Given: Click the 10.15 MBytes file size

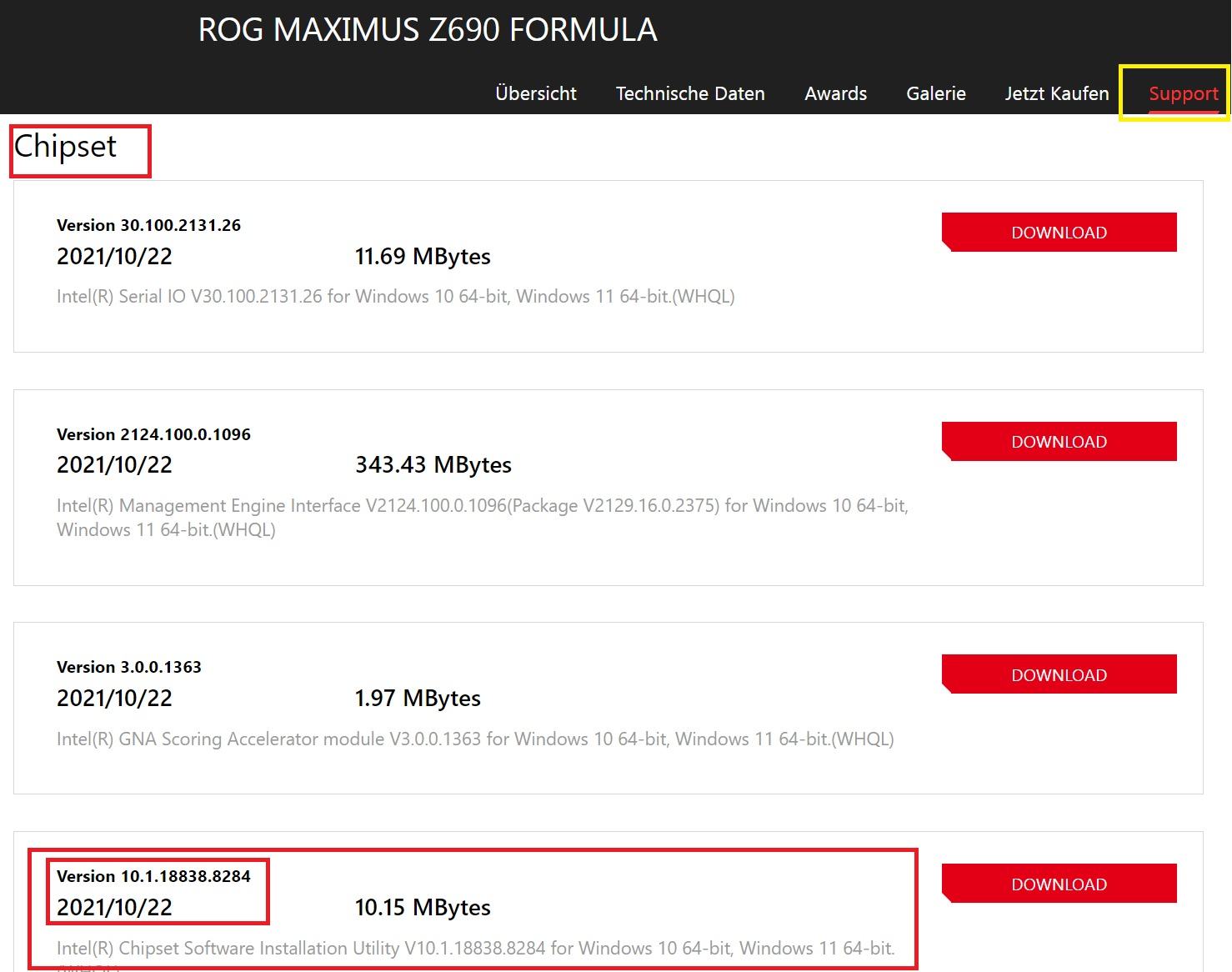Looking at the screenshot, I should click(423, 908).
